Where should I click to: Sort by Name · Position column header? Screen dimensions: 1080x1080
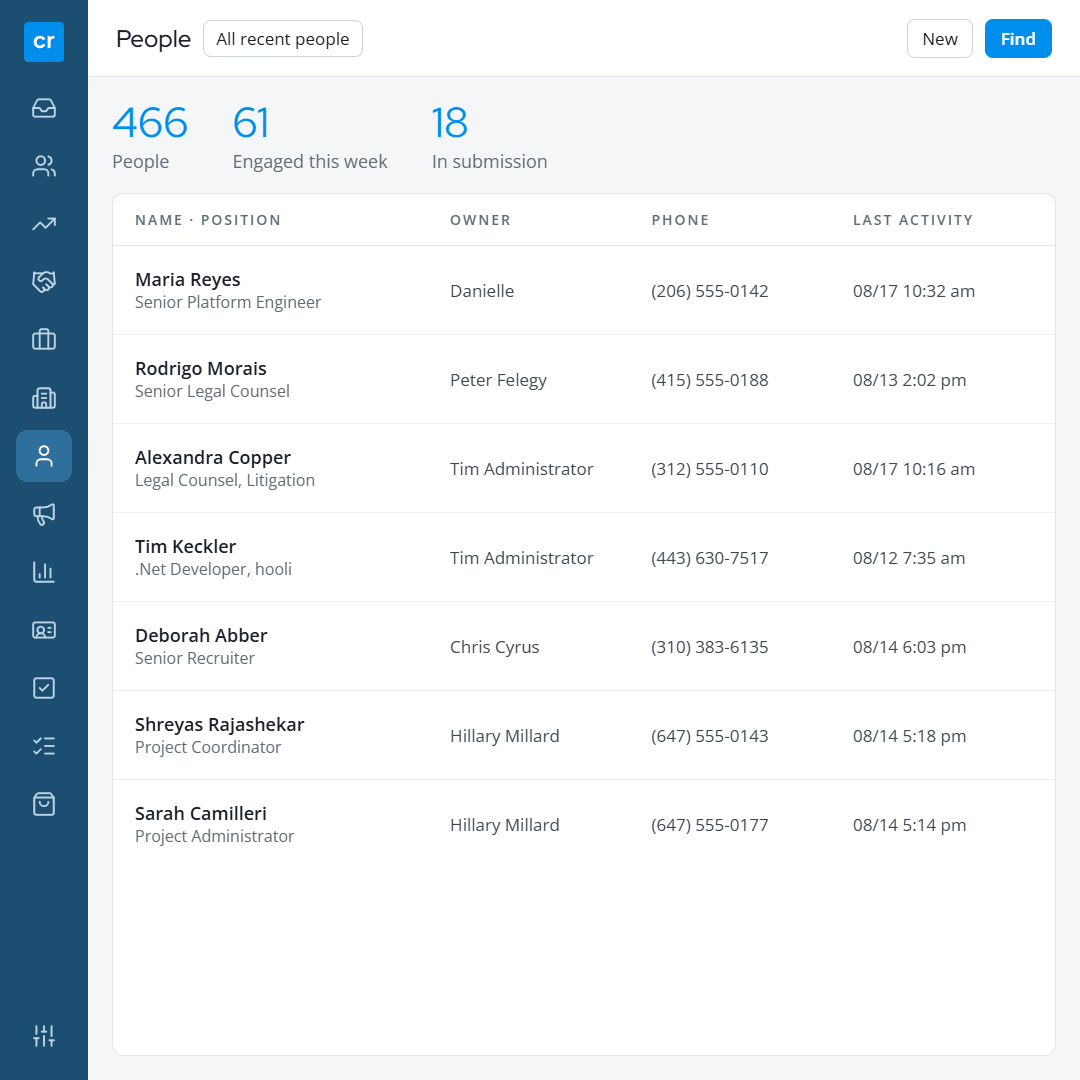[208, 220]
